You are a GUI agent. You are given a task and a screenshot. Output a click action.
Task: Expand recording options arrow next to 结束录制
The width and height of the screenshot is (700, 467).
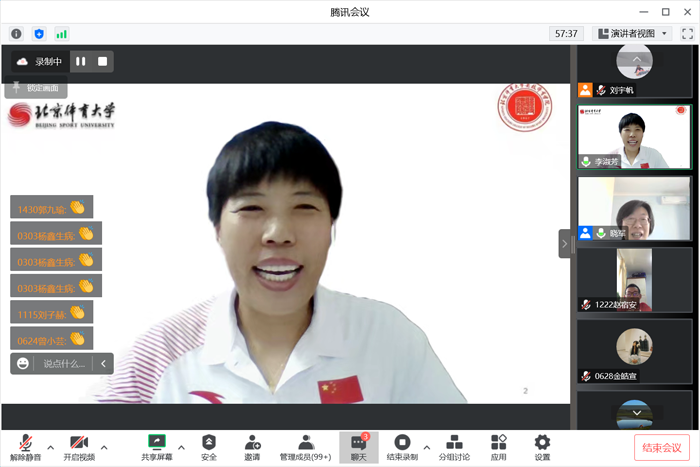coord(427,447)
